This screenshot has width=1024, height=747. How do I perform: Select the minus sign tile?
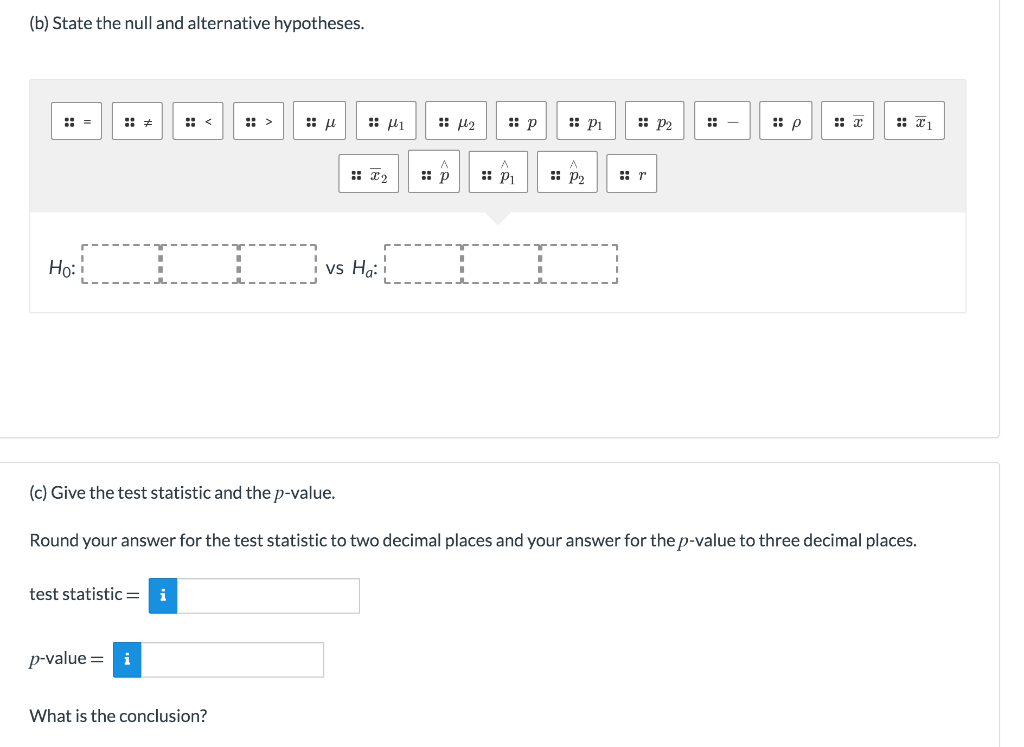(x=722, y=121)
